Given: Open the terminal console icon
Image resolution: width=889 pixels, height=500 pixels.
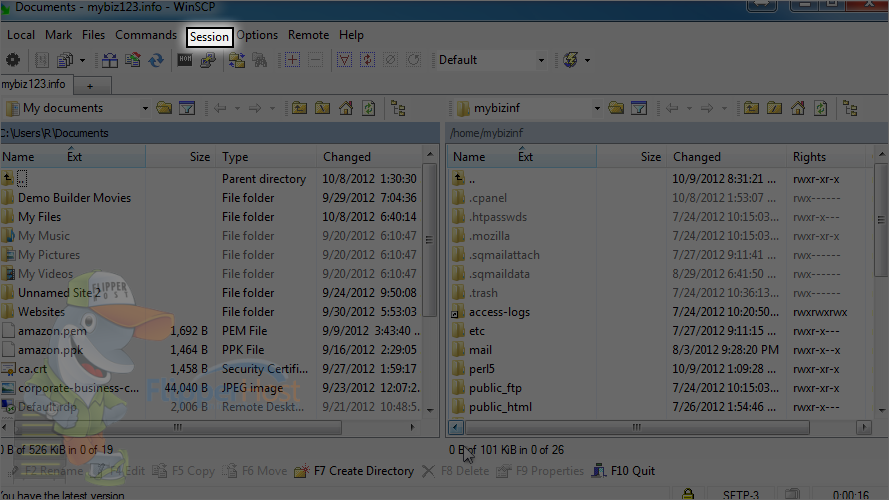Looking at the screenshot, I should [185, 60].
